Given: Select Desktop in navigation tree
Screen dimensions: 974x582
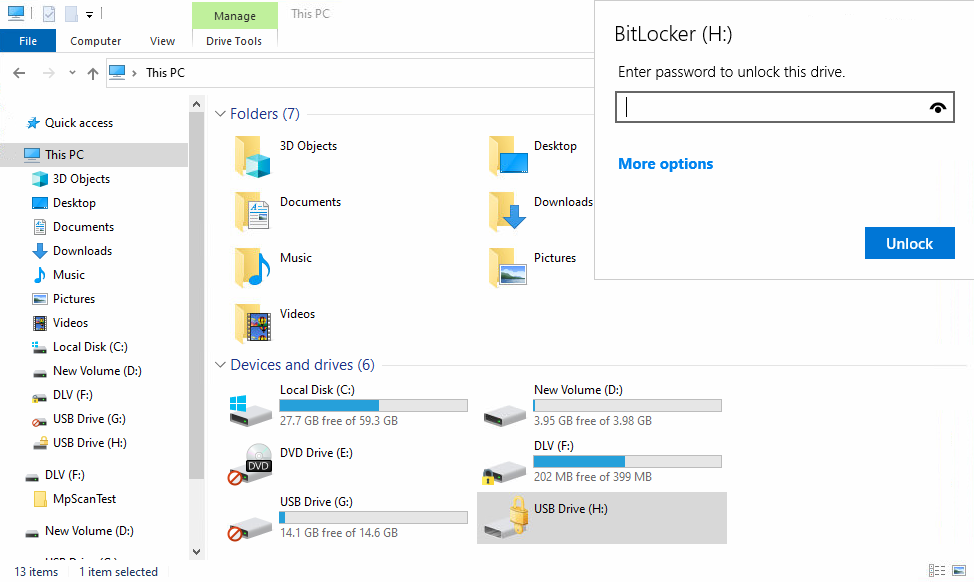Looking at the screenshot, I should 75,203.
